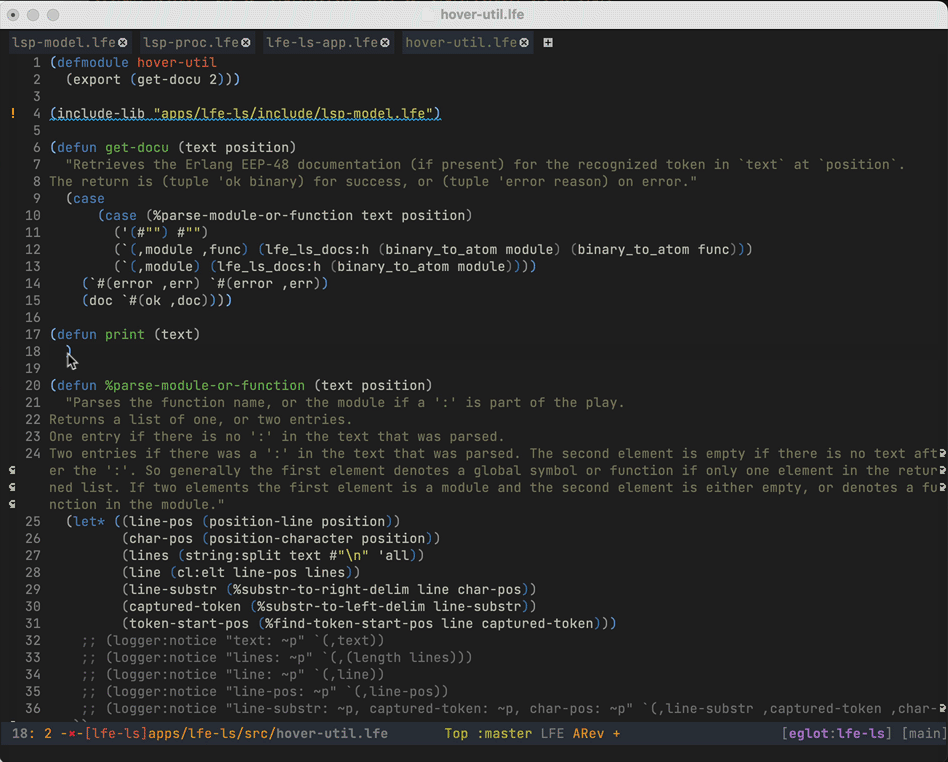Viewport: 948px width, 762px height.
Task: Close the lsp-model.lfe tab
Action: 123,42
